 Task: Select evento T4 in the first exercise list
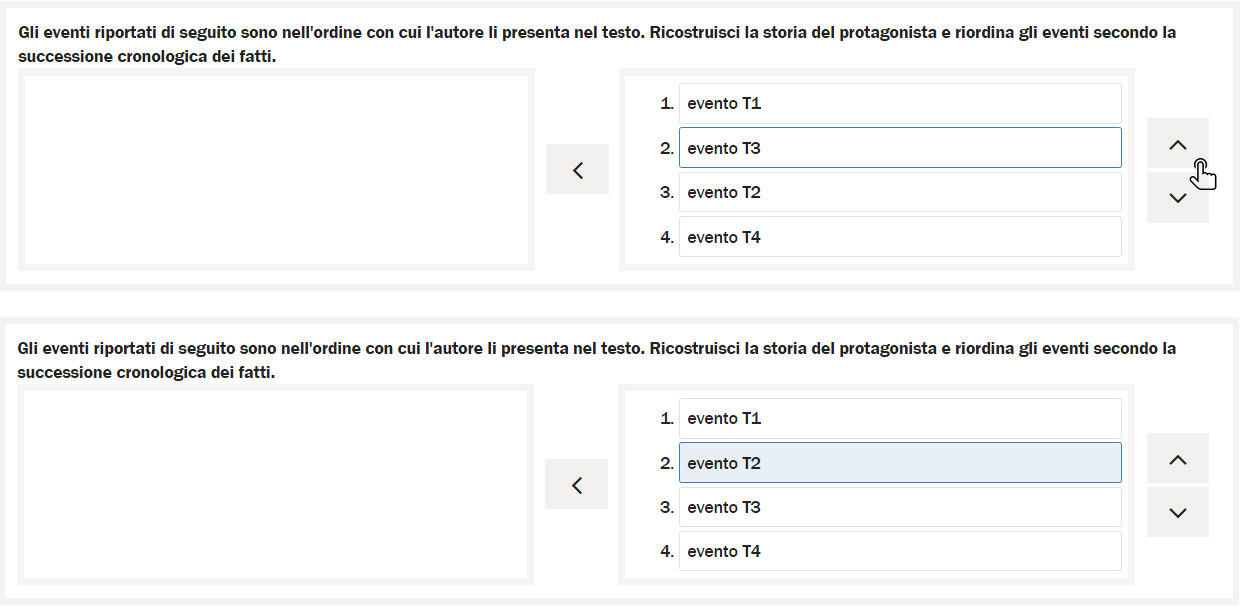900,237
